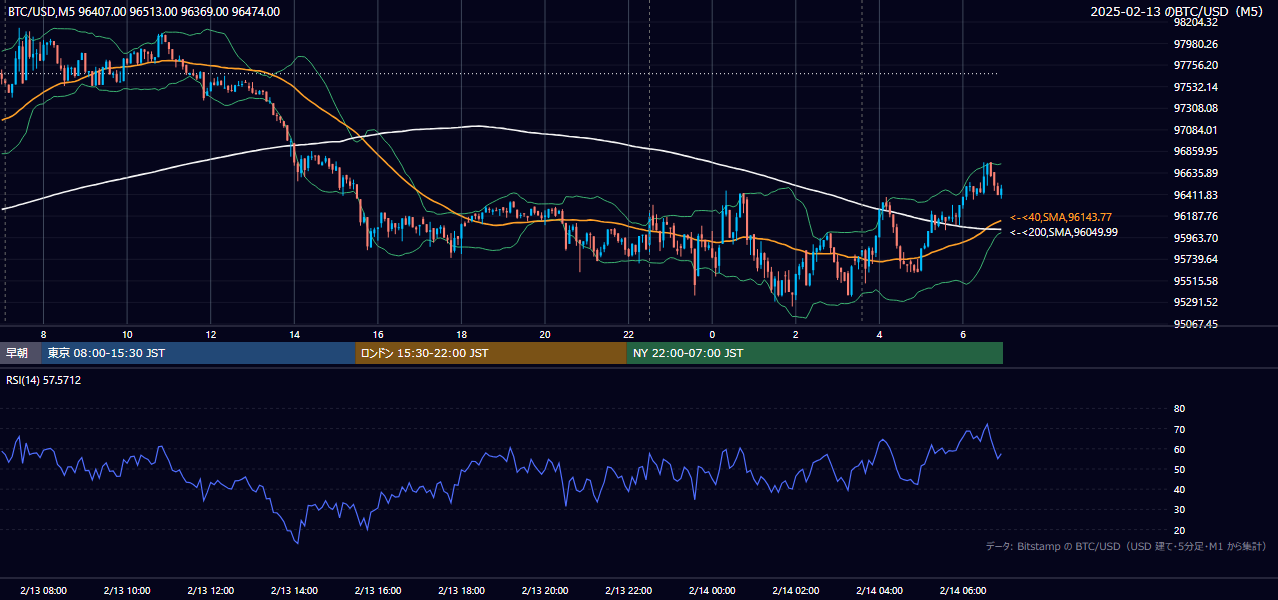Click the 2/13 16:00 time label
This screenshot has width=1278, height=600.
(377, 591)
